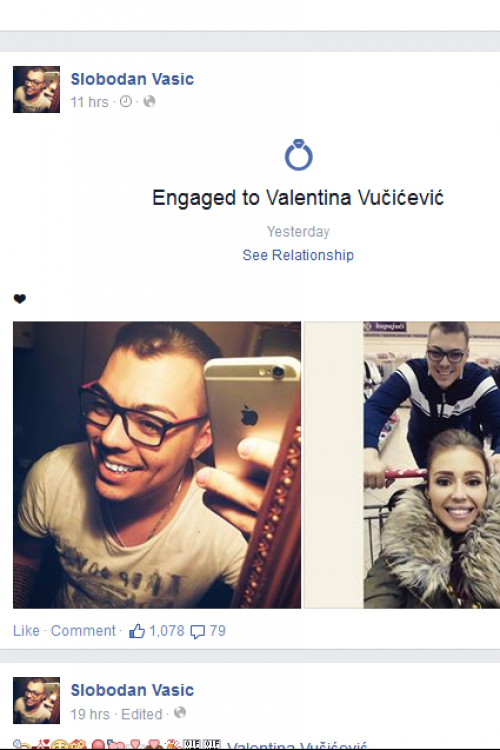This screenshot has height=750, width=500.
Task: Open the 11 hrs timestamp link
Action: [x=89, y=102]
